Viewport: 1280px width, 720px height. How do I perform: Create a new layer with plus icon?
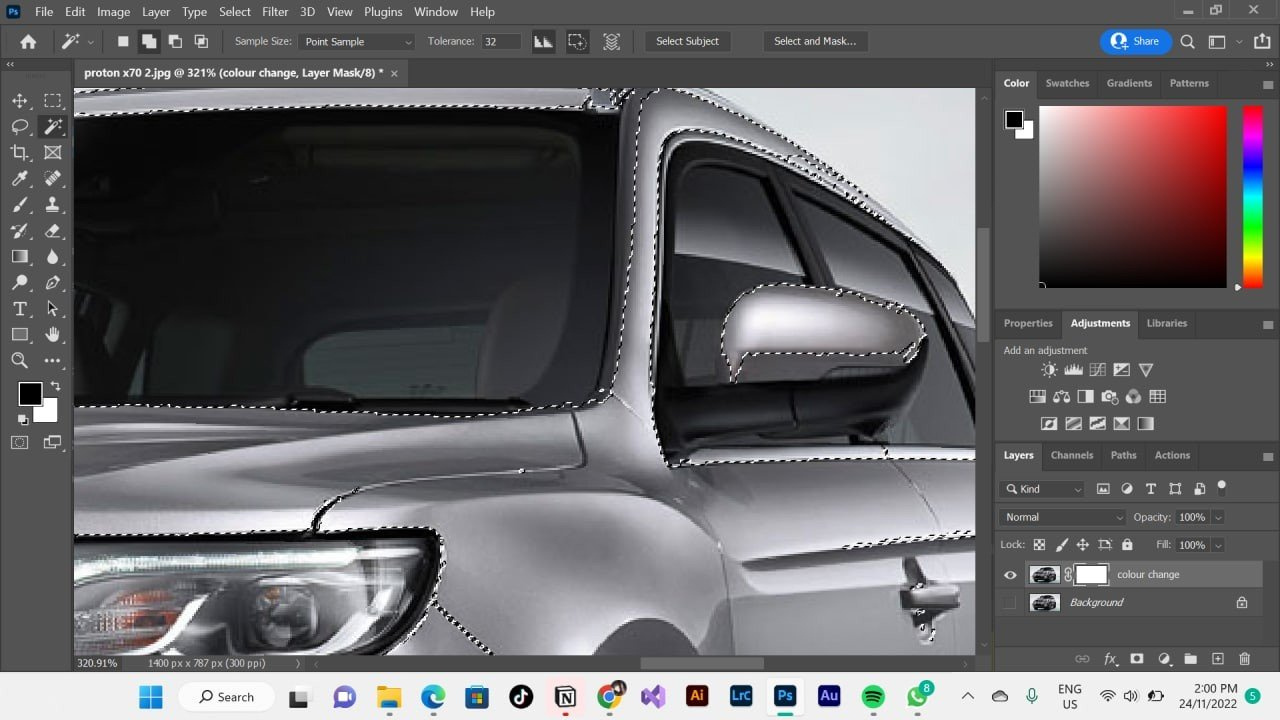[1217, 659]
